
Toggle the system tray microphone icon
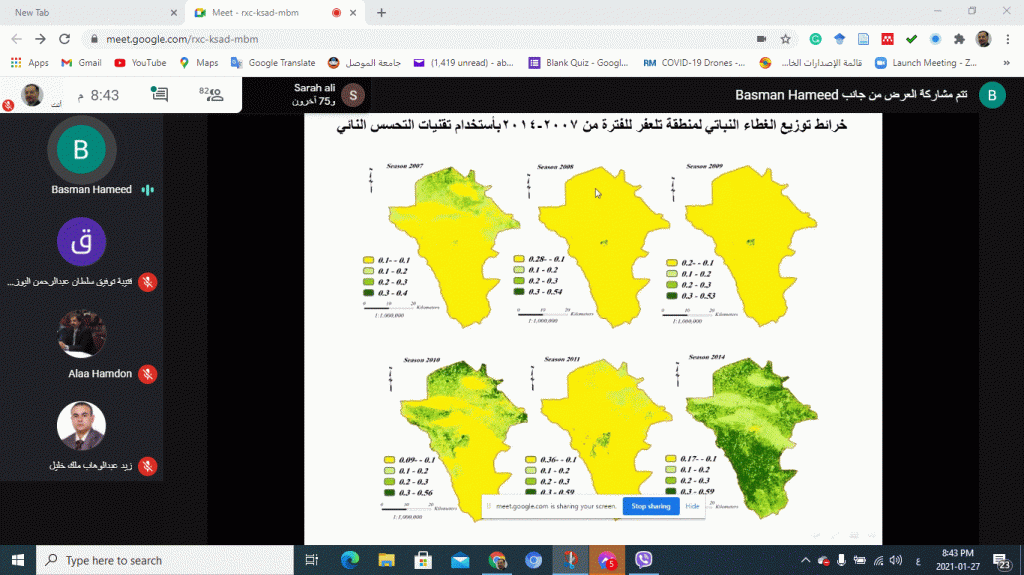pos(841,560)
